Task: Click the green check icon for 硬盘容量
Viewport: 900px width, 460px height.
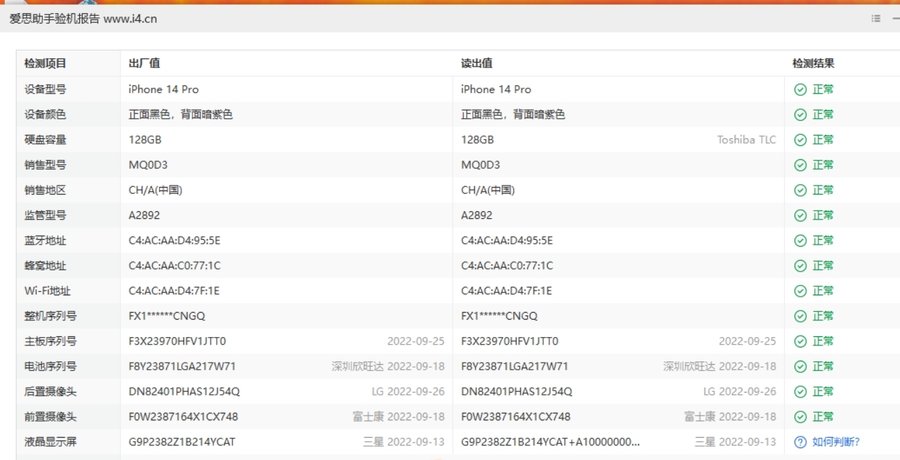Action: (800, 140)
